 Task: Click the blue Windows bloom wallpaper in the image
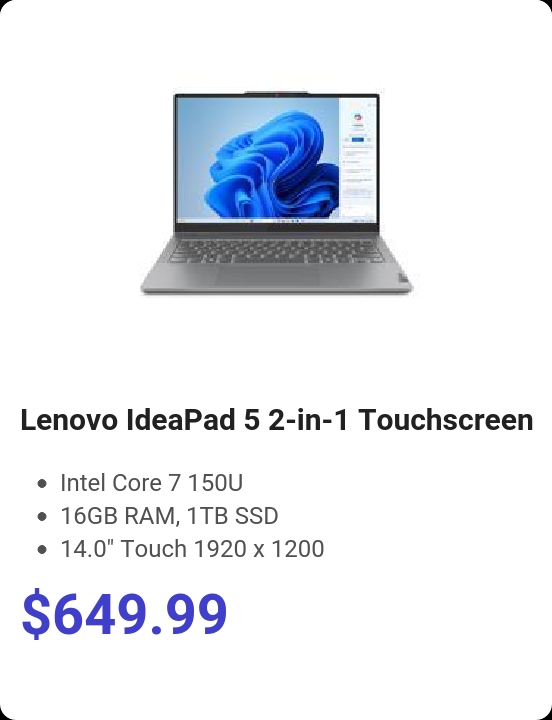coord(271,163)
